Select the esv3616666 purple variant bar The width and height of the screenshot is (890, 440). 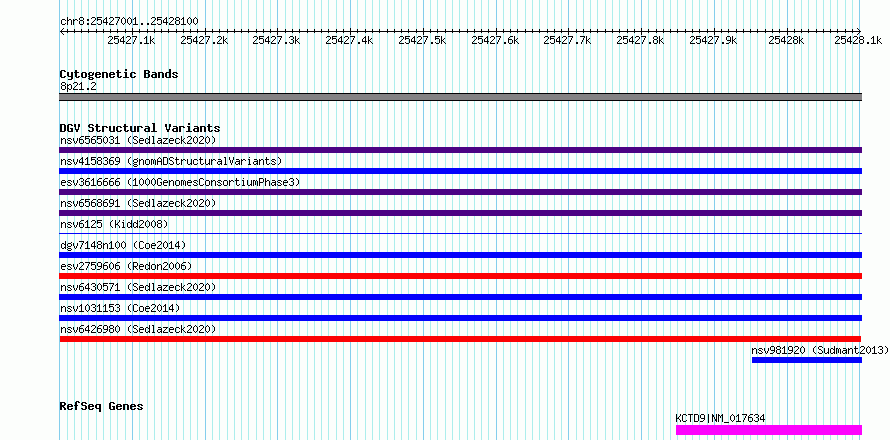point(461,192)
